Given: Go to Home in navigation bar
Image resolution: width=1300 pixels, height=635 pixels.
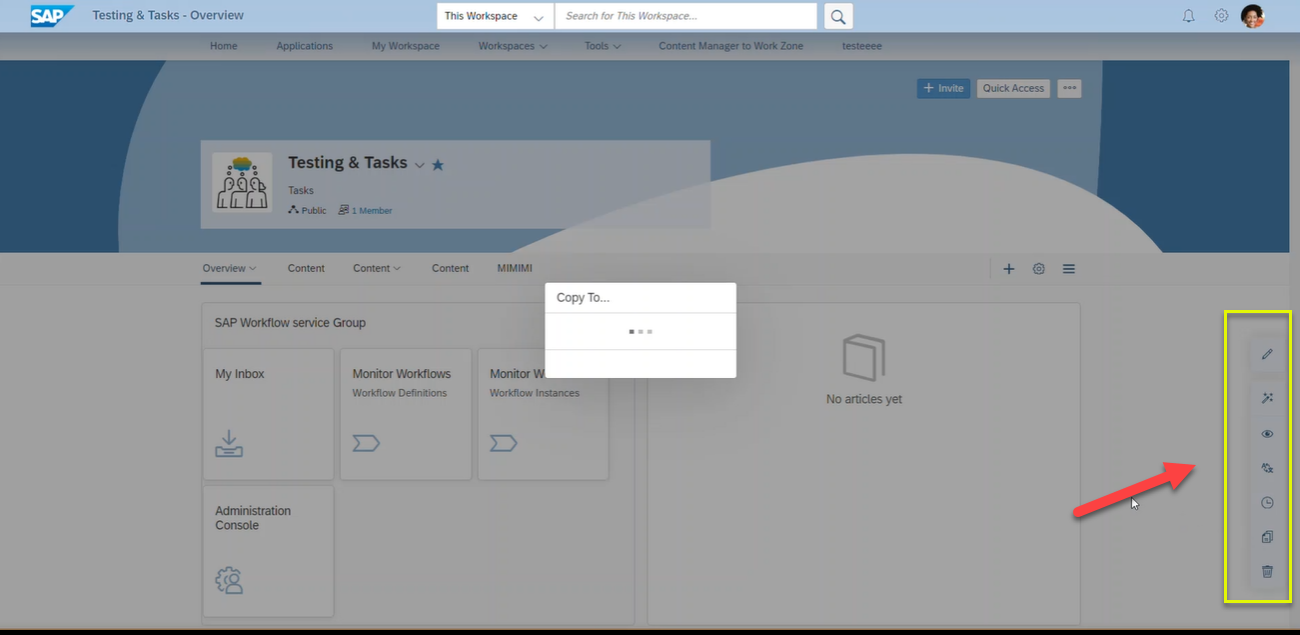Looking at the screenshot, I should (224, 46).
